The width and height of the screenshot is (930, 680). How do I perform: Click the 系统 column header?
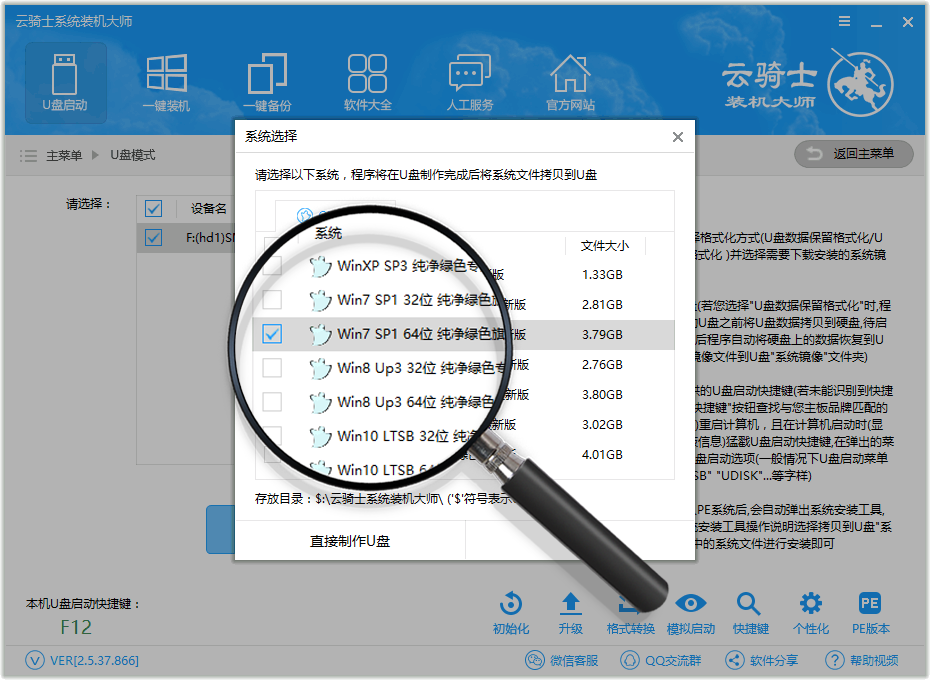coord(328,233)
